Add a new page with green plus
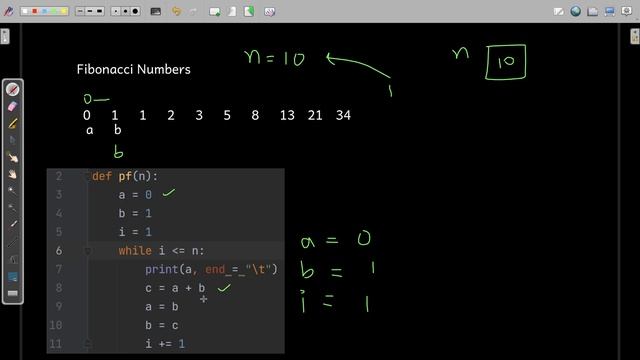The height and width of the screenshot is (360, 640). [x=215, y=12]
